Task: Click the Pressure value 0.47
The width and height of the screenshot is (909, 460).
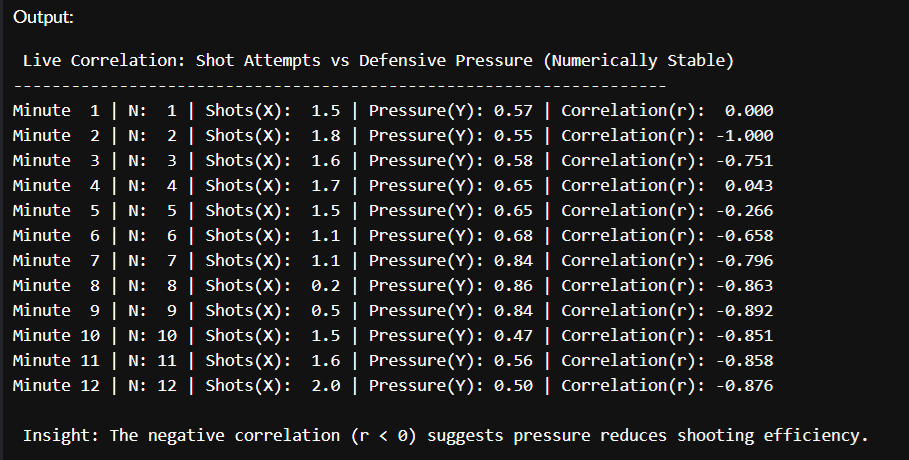Action: click(513, 336)
